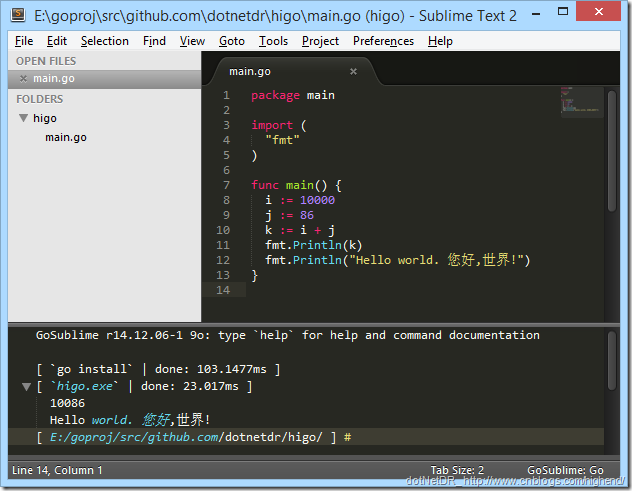Click the console panel vertical scrollbar
The image size is (632, 491).
[x=611, y=361]
